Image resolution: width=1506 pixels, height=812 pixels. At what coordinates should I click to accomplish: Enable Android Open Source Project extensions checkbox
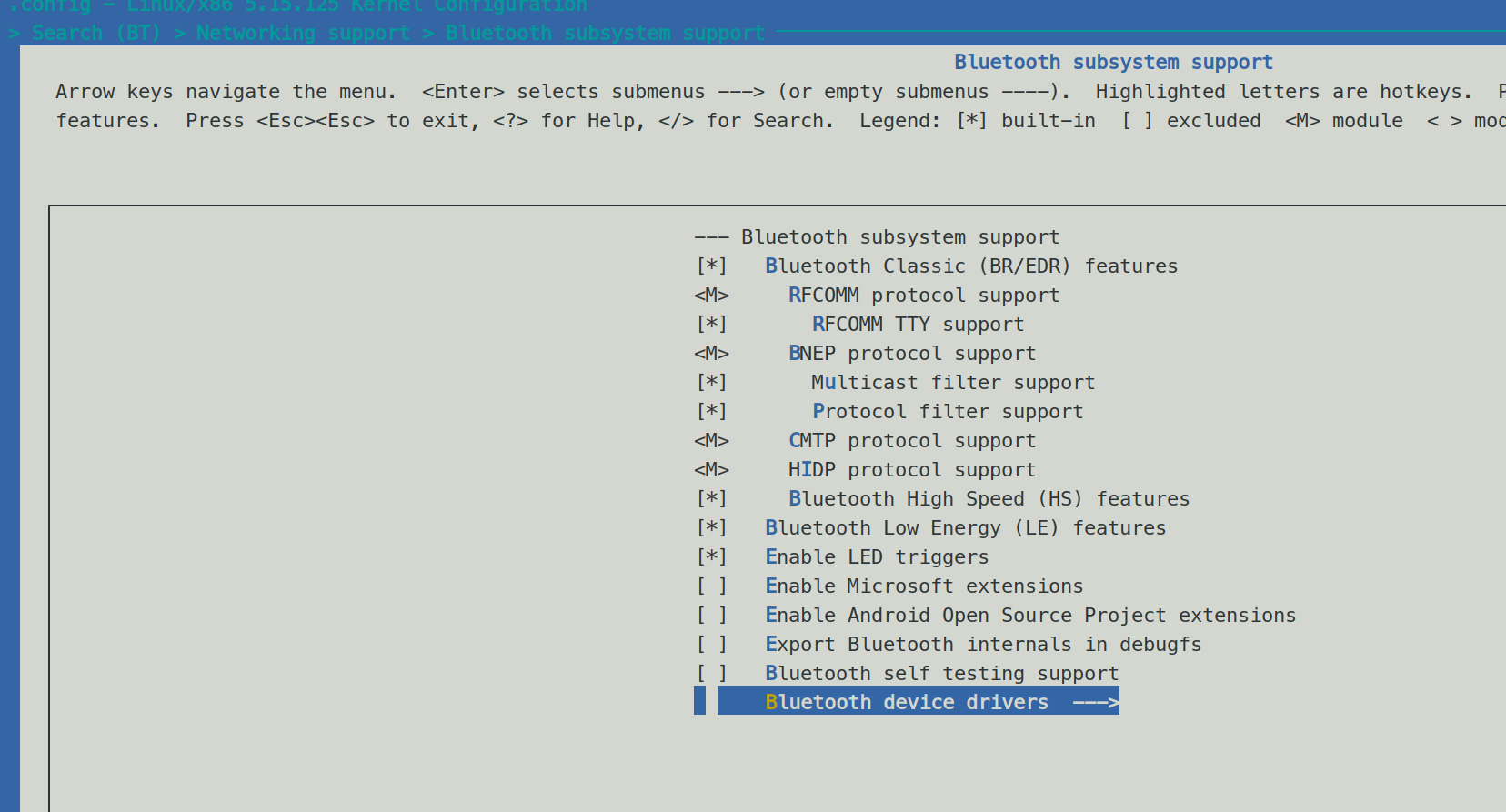711,616
